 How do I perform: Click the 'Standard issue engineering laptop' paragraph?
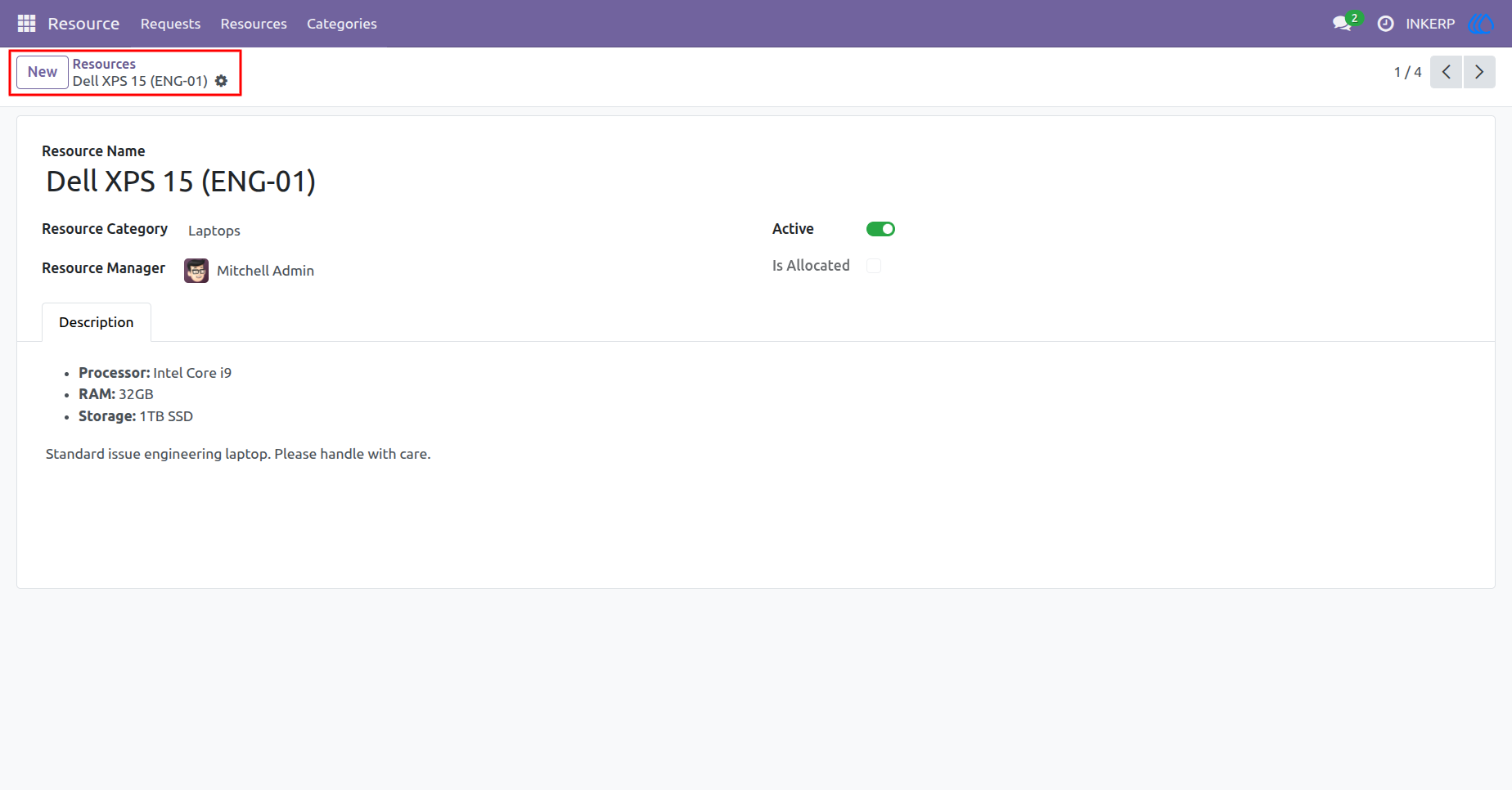[238, 454]
